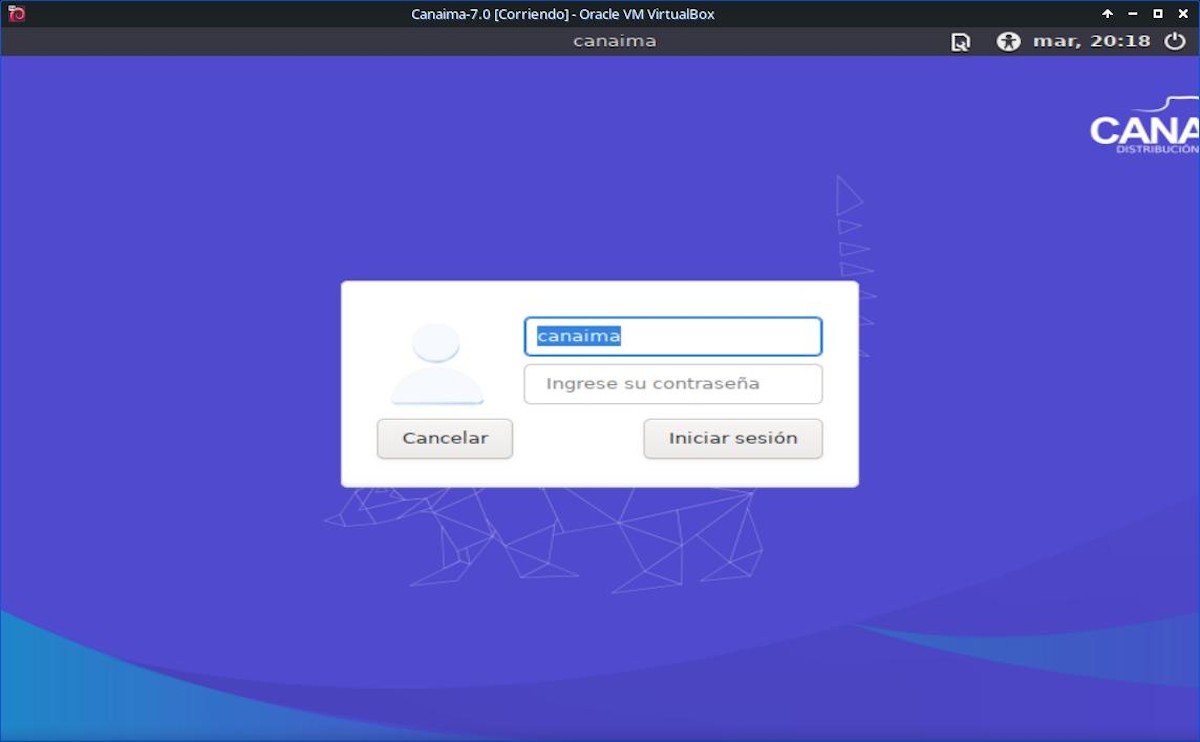Click the 'Ingrese su contraseña' password field
Viewport: 1200px width, 742px height.
pyautogui.click(x=672, y=384)
